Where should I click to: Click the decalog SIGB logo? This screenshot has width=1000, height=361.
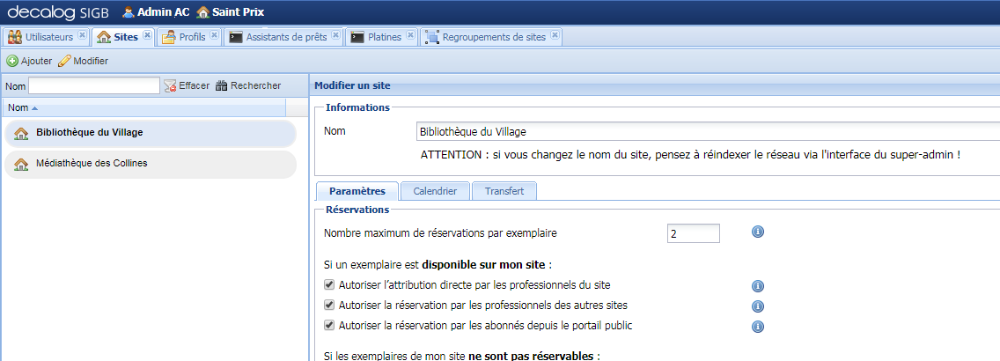pos(59,12)
